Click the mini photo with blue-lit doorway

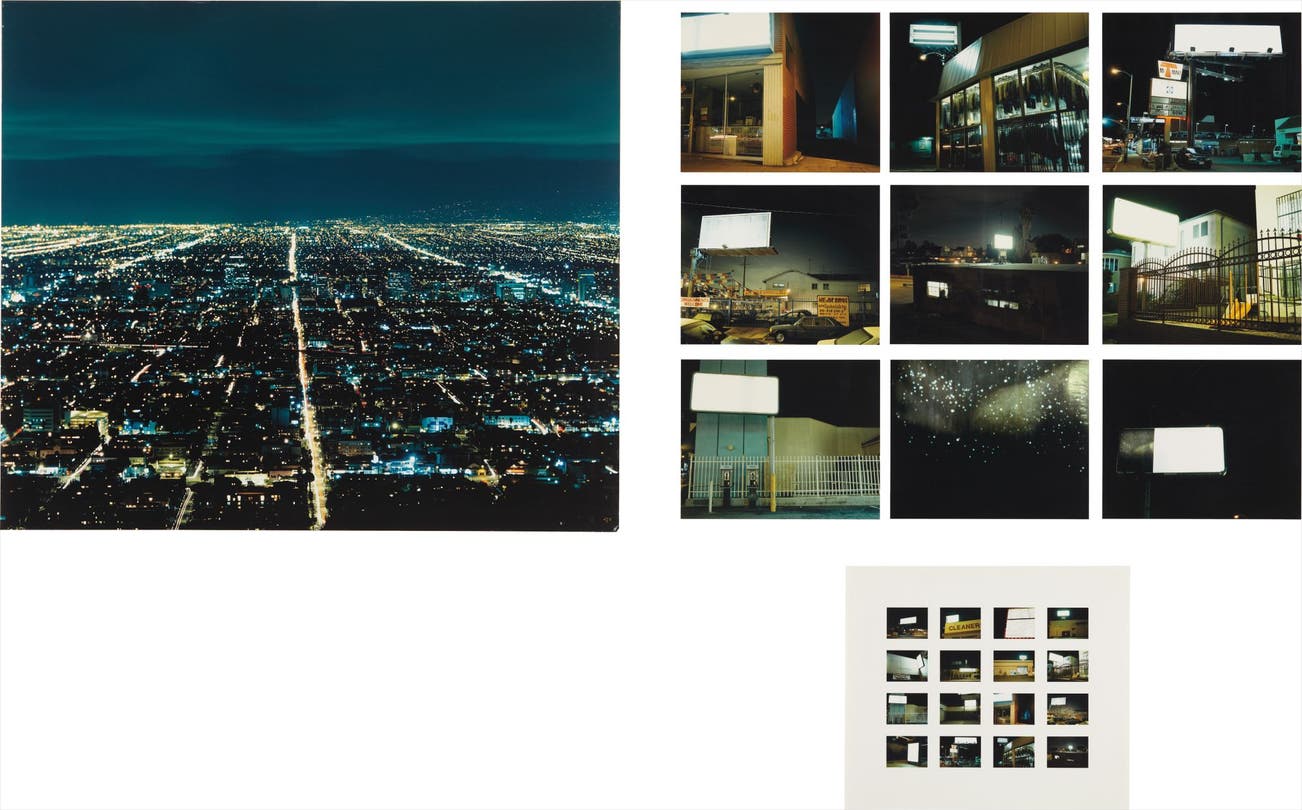click(1014, 709)
